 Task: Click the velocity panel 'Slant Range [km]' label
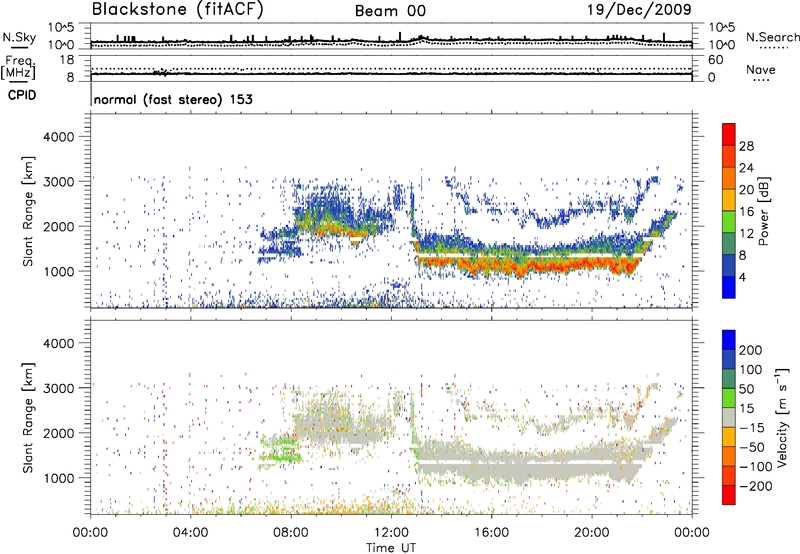click(28, 417)
